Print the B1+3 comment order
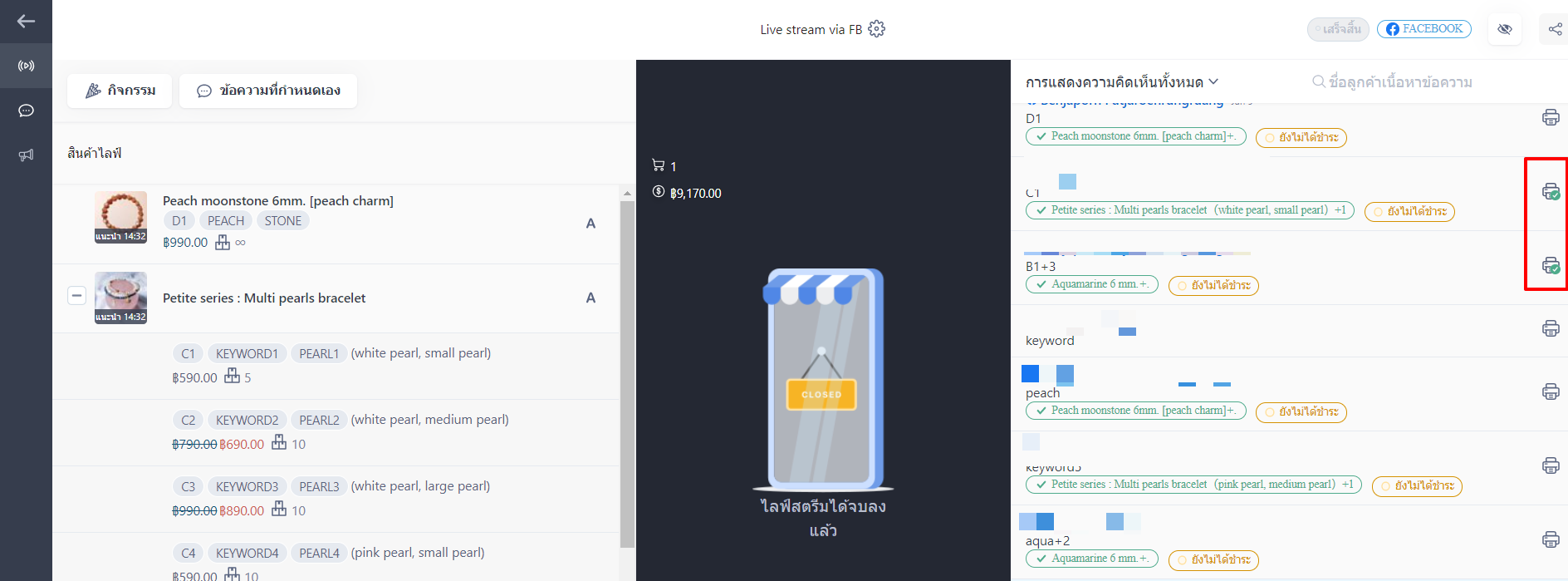Image resolution: width=1568 pixels, height=581 pixels. 1551,265
